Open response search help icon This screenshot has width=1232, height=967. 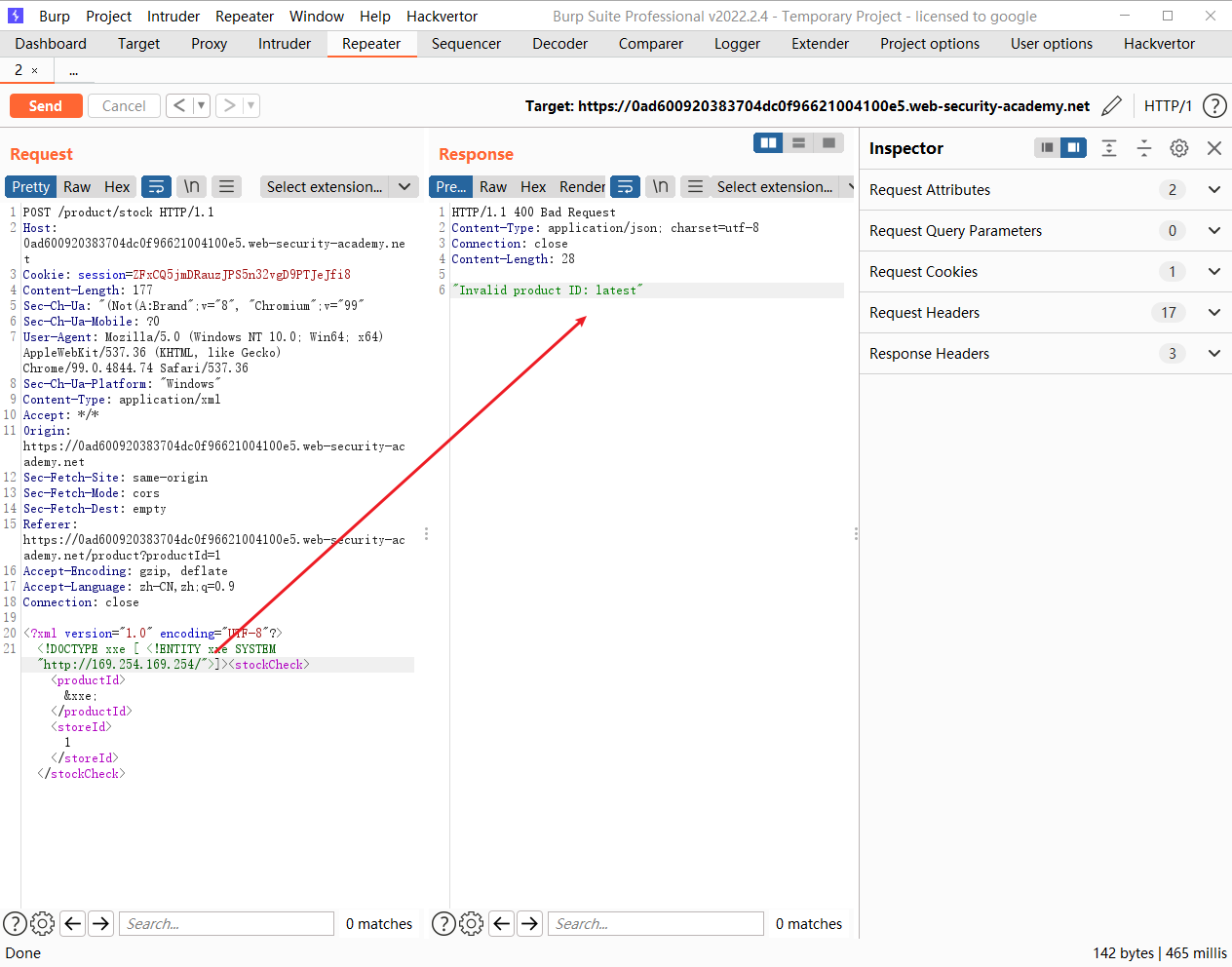tap(443, 923)
